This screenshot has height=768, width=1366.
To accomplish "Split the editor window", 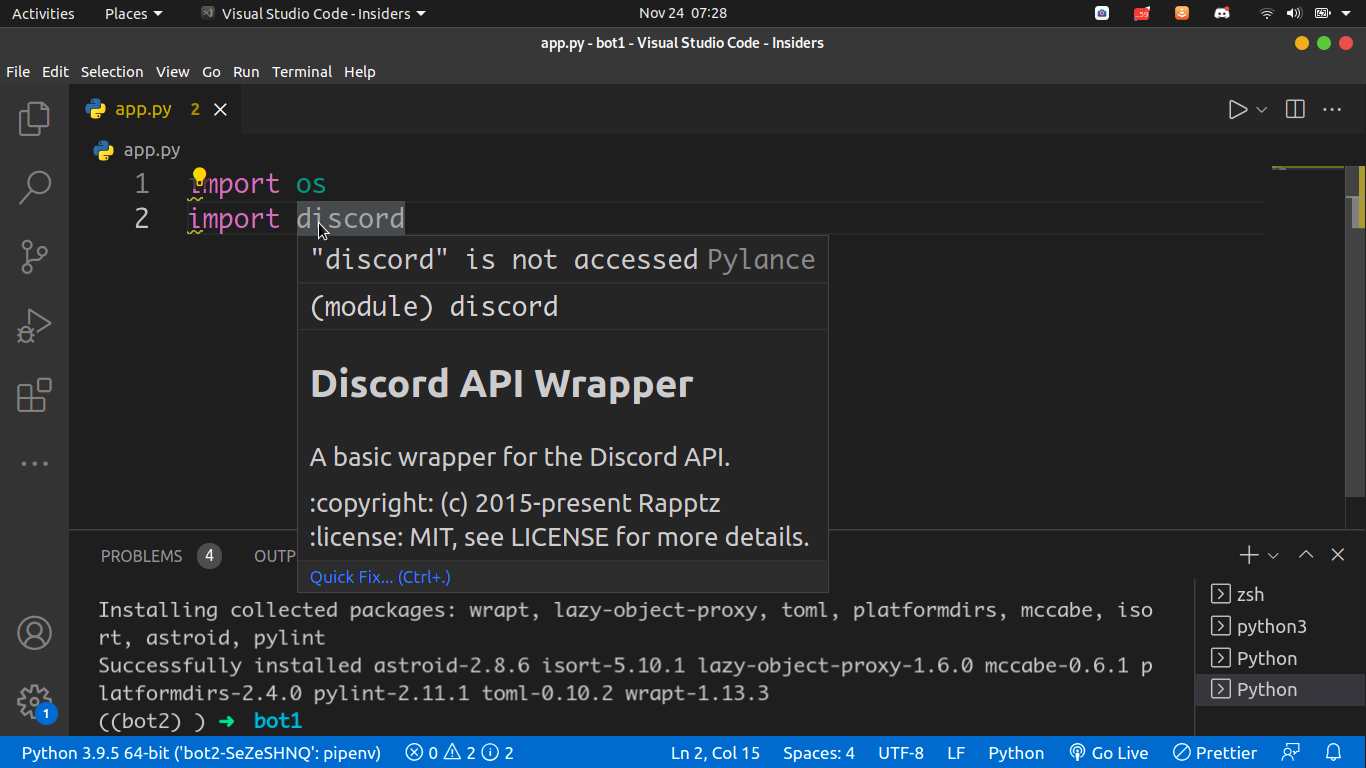I will 1294,109.
